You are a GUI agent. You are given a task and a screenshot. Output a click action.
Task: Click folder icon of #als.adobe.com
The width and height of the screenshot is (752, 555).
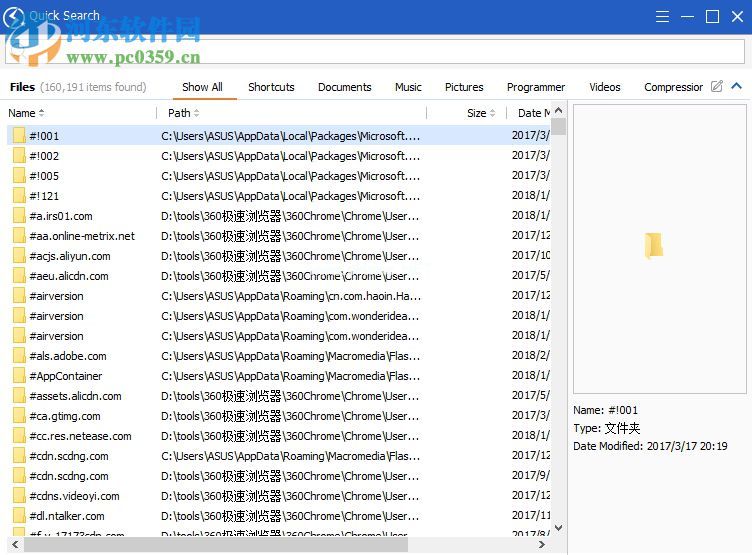pos(19,356)
